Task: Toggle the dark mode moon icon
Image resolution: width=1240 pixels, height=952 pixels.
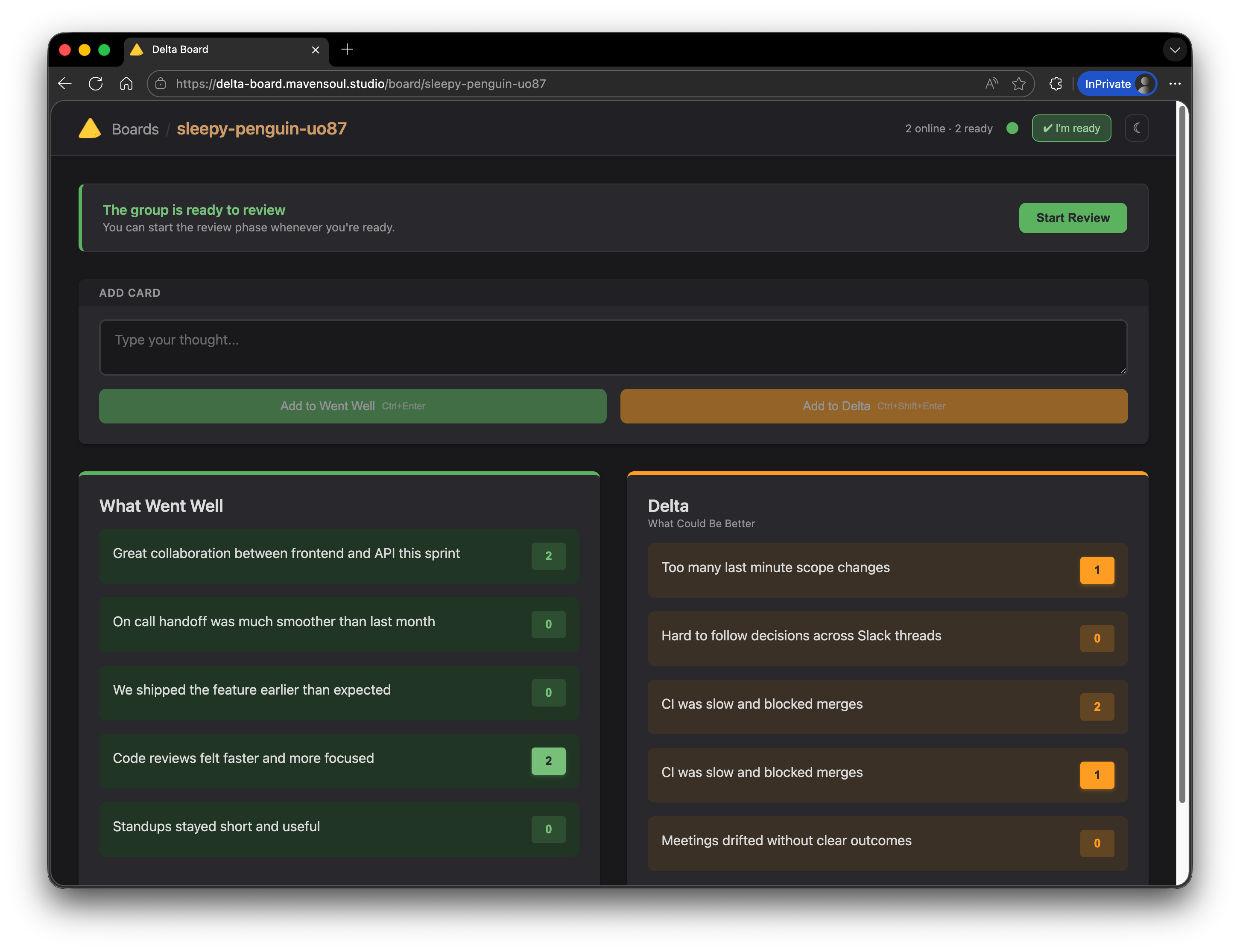Action: (x=1136, y=128)
